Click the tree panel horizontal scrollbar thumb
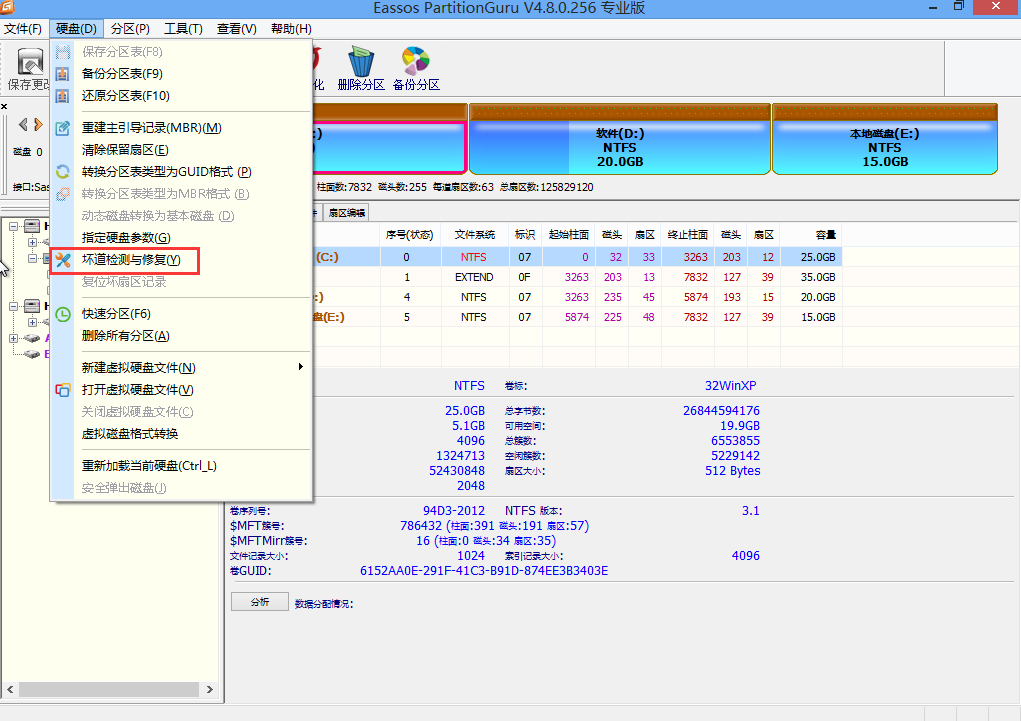The image size is (1021, 721). click(x=109, y=689)
